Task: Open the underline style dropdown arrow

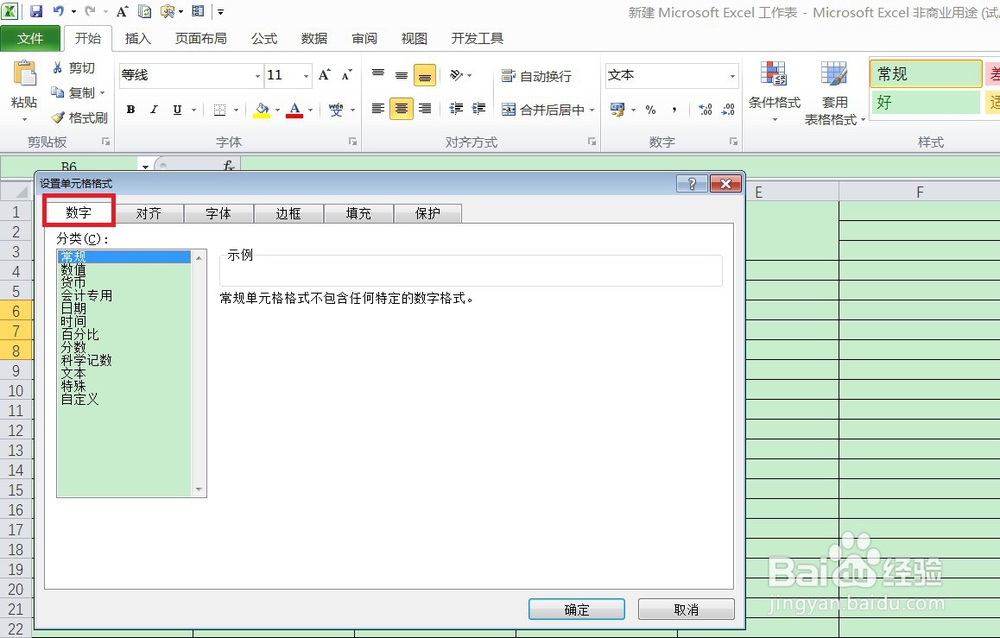Action: [193, 110]
